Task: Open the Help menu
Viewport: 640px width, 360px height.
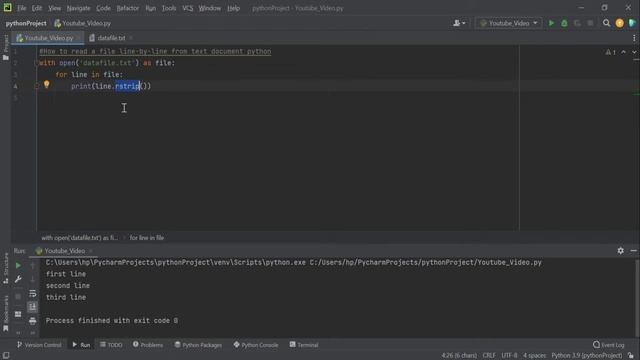Action: [x=233, y=8]
